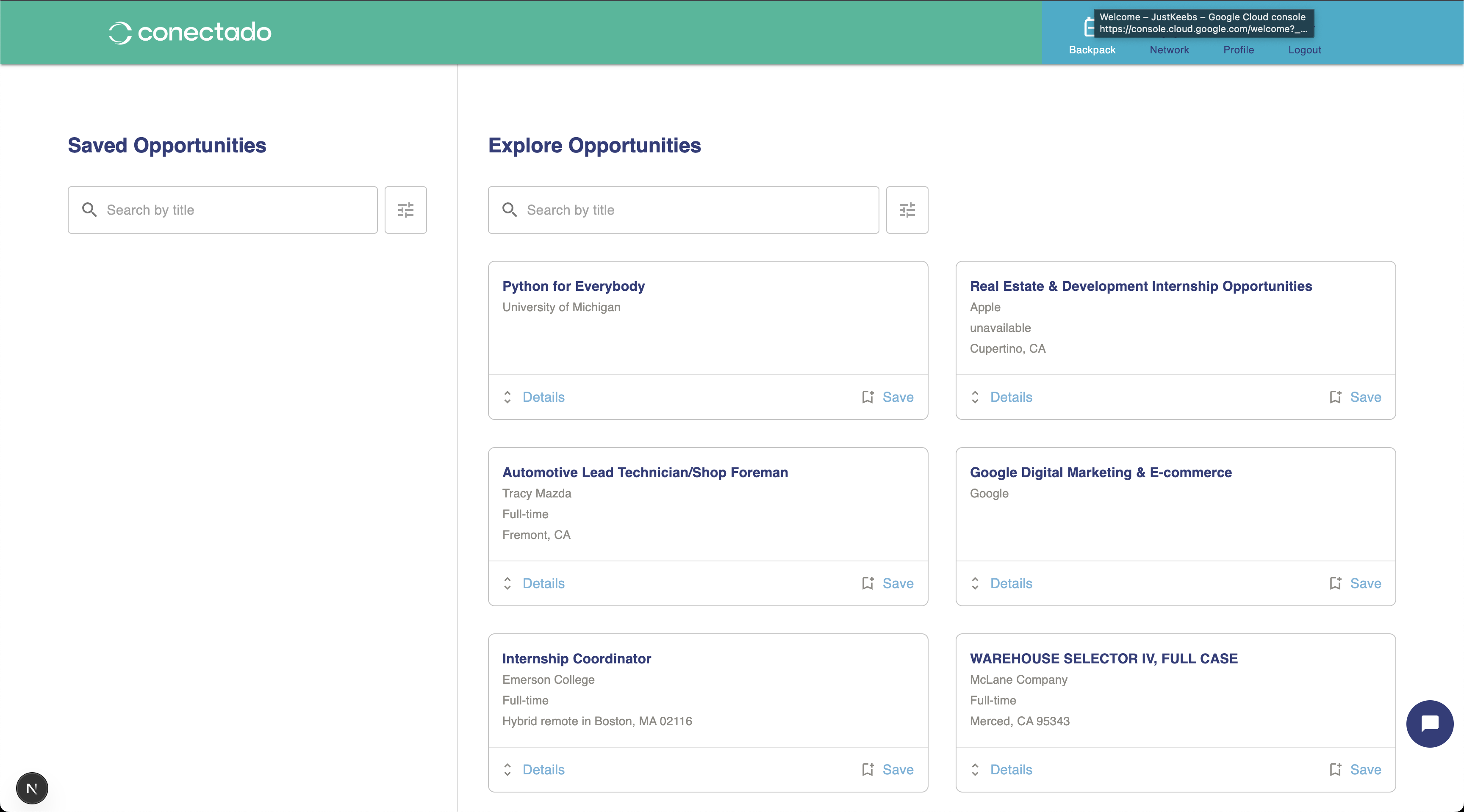Click the Next.js dev tools badge
The height and width of the screenshot is (812, 1464).
[x=32, y=787]
